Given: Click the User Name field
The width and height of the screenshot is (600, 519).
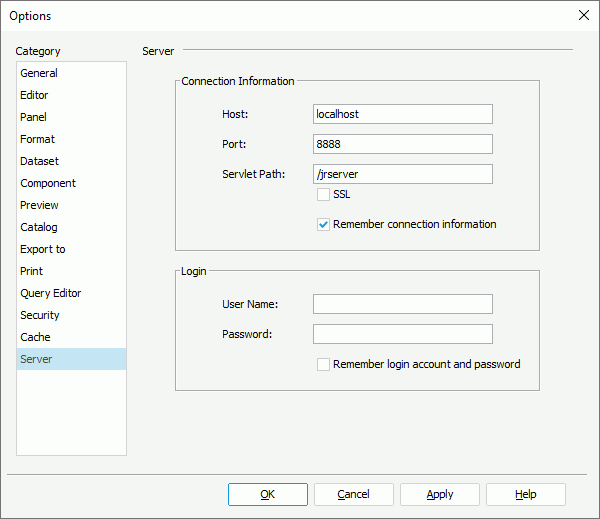Looking at the screenshot, I should 403,304.
